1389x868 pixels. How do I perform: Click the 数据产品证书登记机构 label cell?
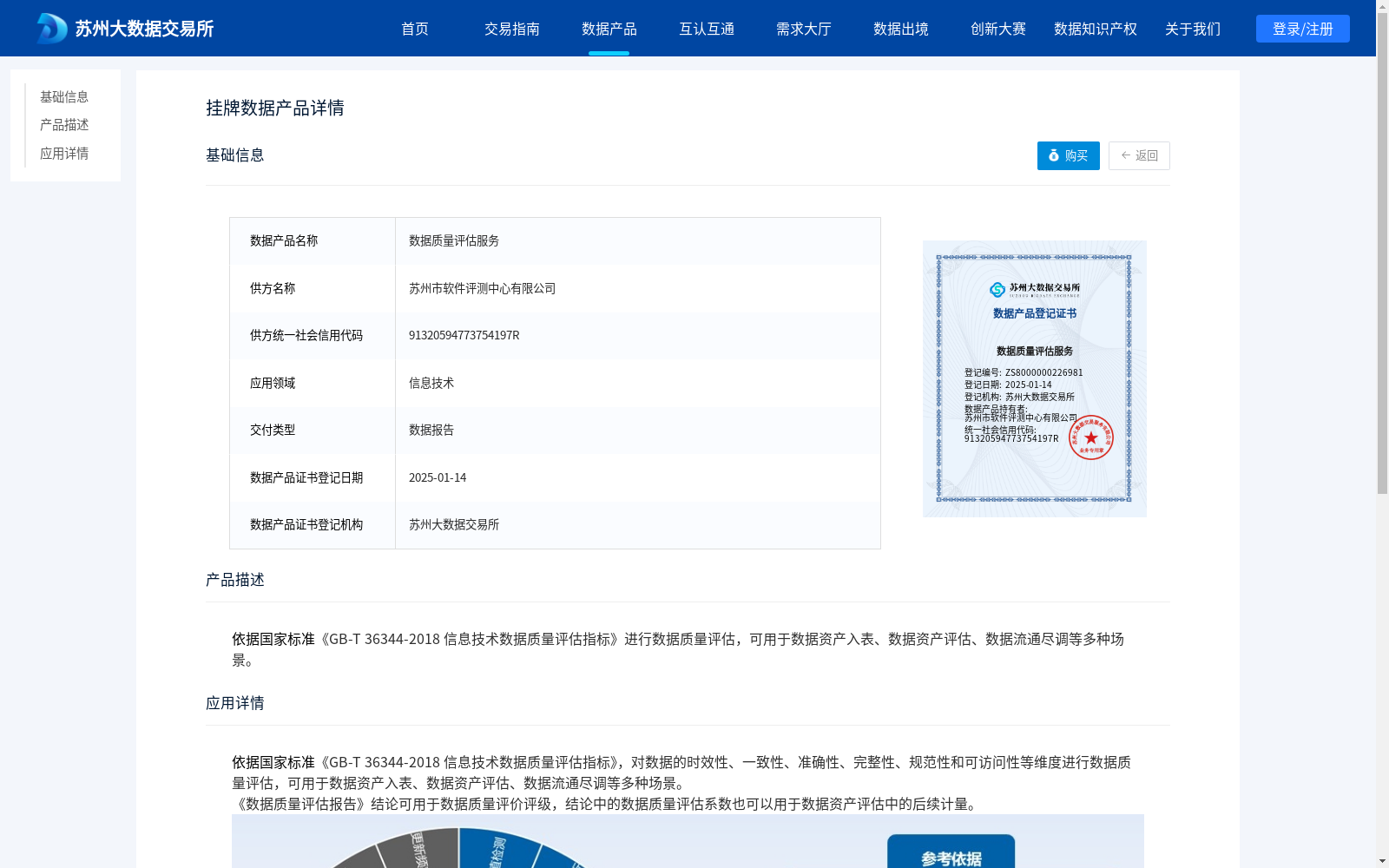[x=313, y=524]
